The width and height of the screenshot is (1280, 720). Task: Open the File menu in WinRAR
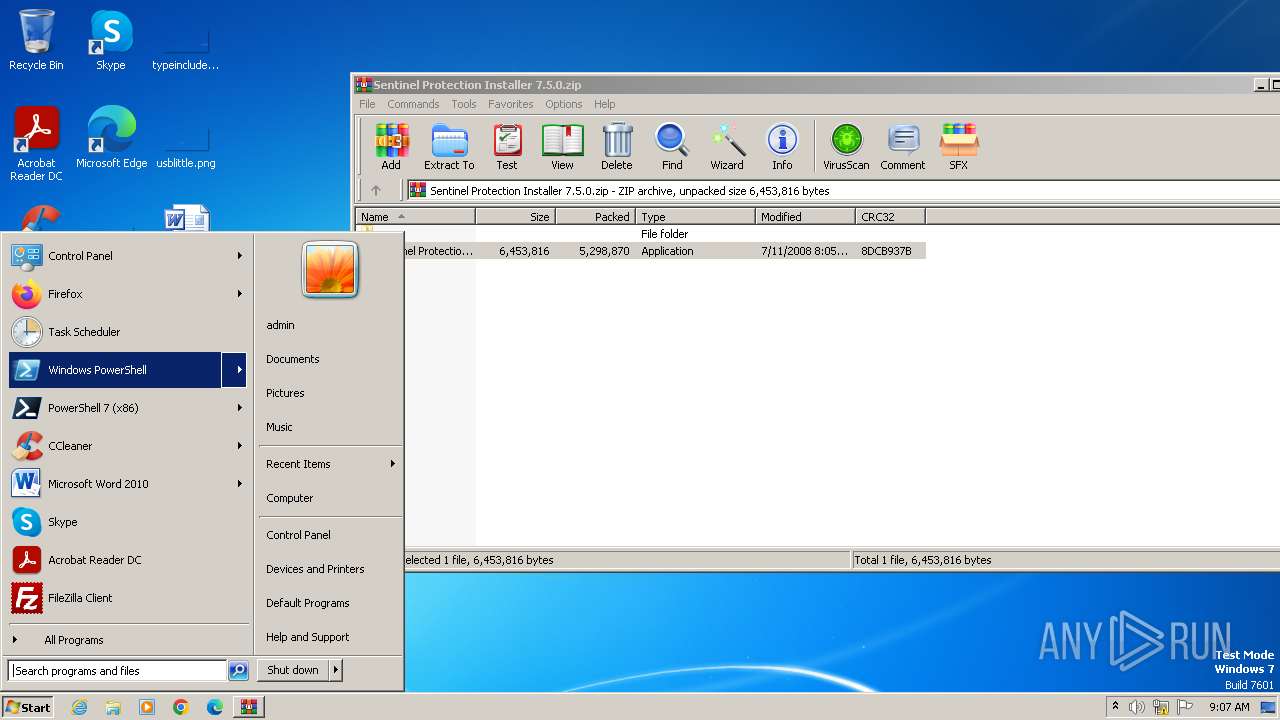(x=367, y=104)
